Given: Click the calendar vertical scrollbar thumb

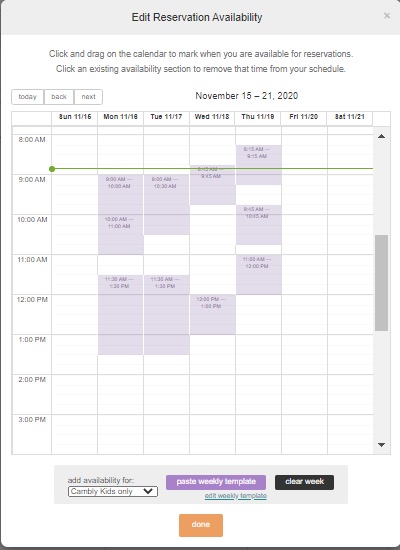Looking at the screenshot, I should tap(381, 283).
